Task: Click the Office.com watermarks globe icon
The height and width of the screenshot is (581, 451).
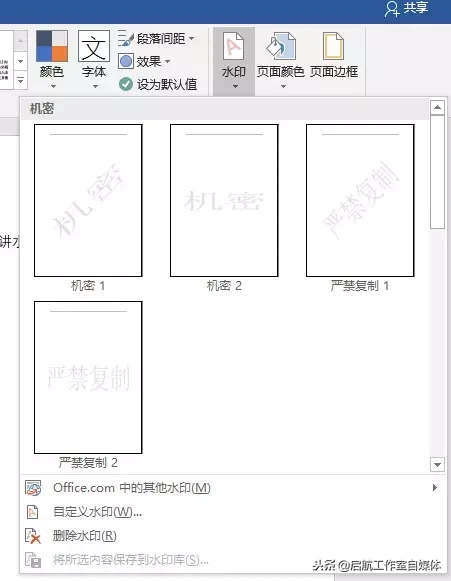Action: tap(33, 488)
